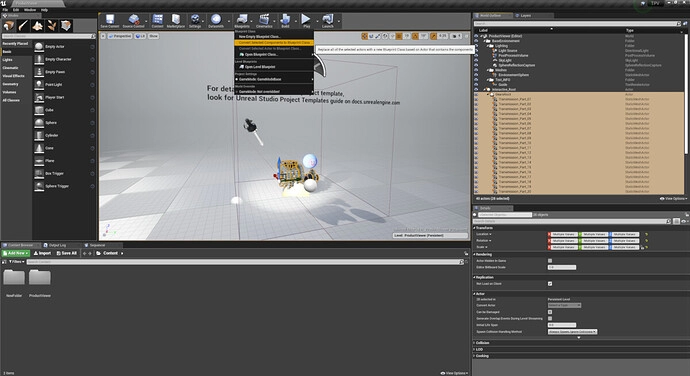Open Spawn Collision Handling Method dropdown
Viewport: 690px width, 376px height.
click(x=573, y=332)
